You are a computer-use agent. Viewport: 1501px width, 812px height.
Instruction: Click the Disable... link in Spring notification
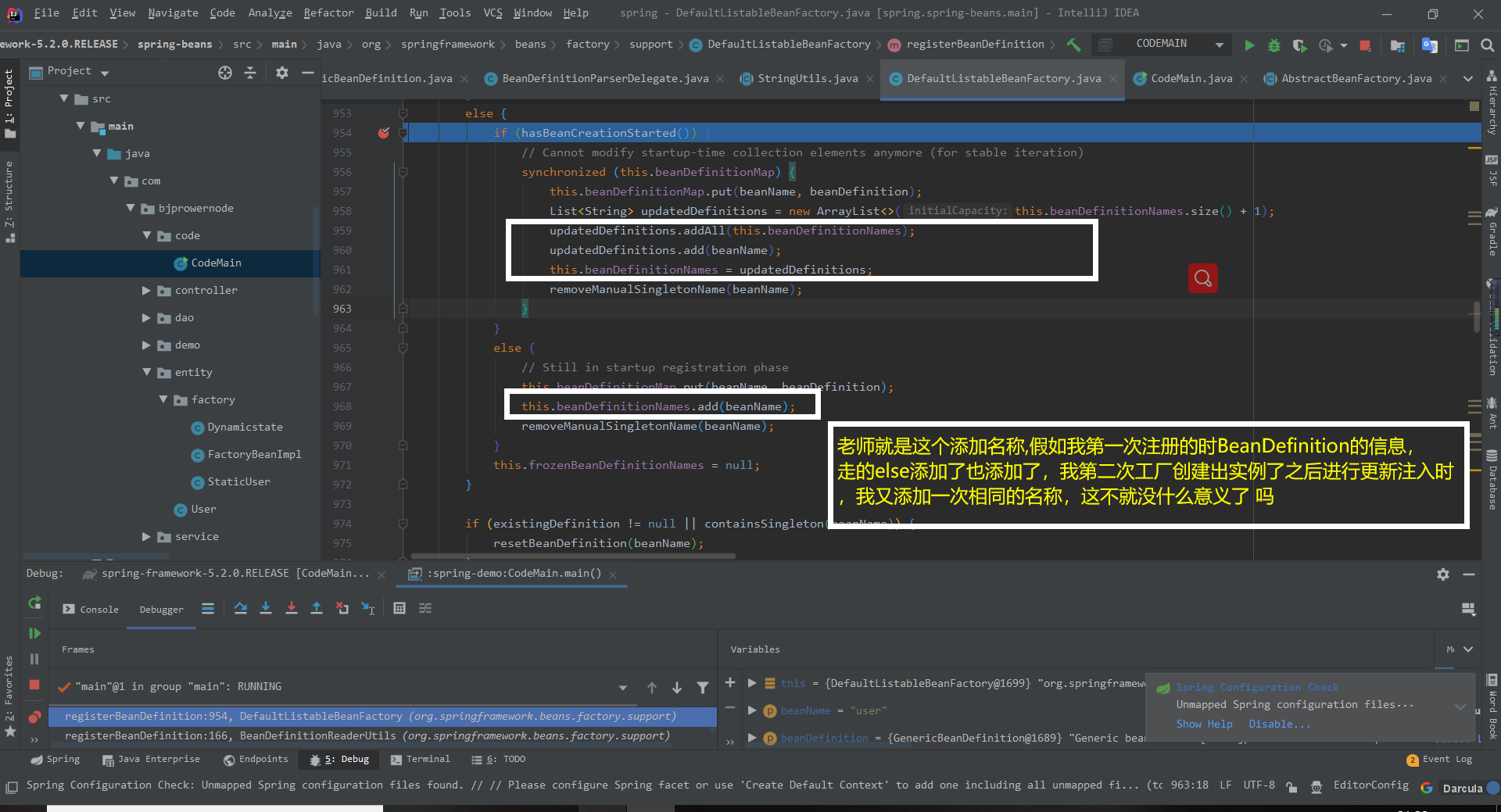coord(1279,724)
